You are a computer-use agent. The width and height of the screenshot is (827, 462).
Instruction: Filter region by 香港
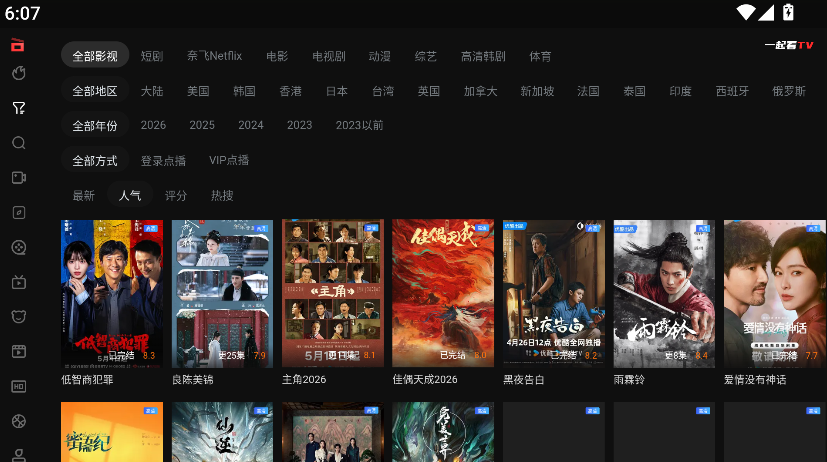click(291, 91)
